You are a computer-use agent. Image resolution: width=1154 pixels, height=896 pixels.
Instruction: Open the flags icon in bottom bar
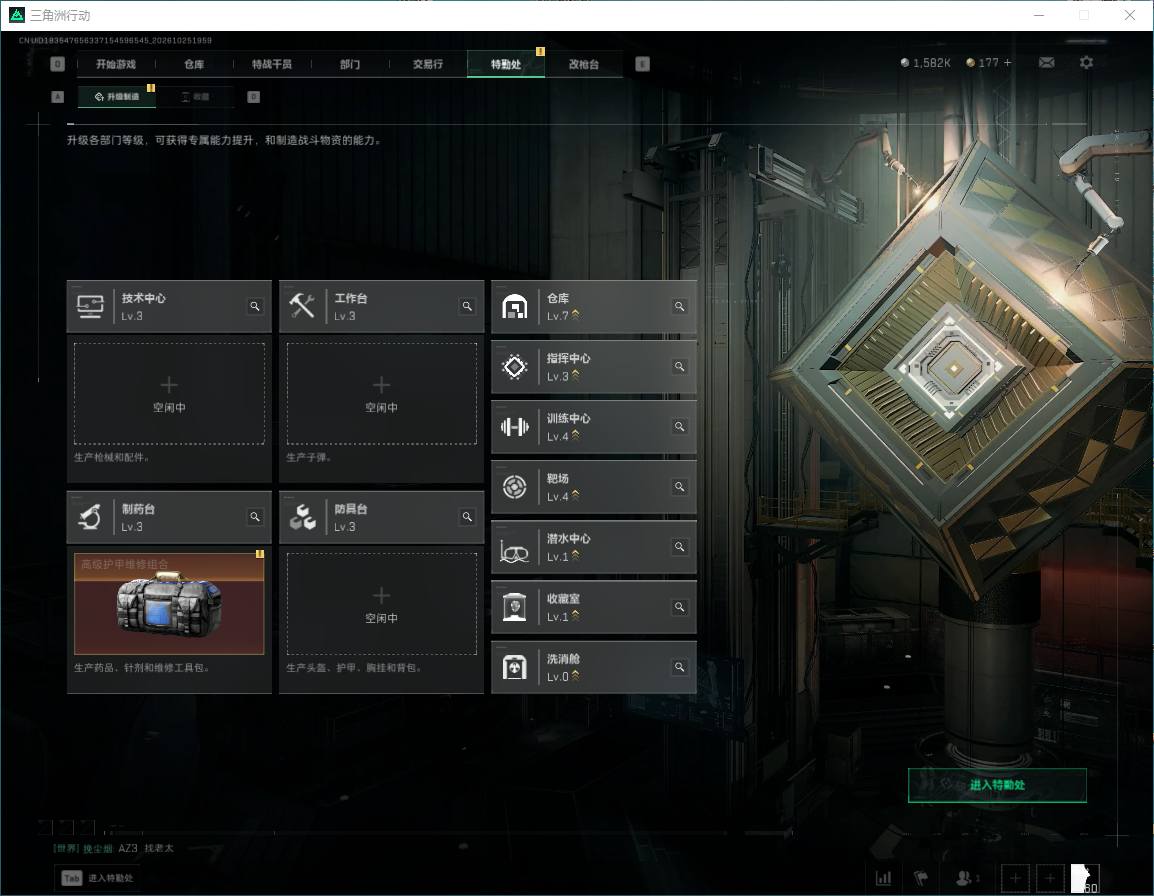click(921, 878)
